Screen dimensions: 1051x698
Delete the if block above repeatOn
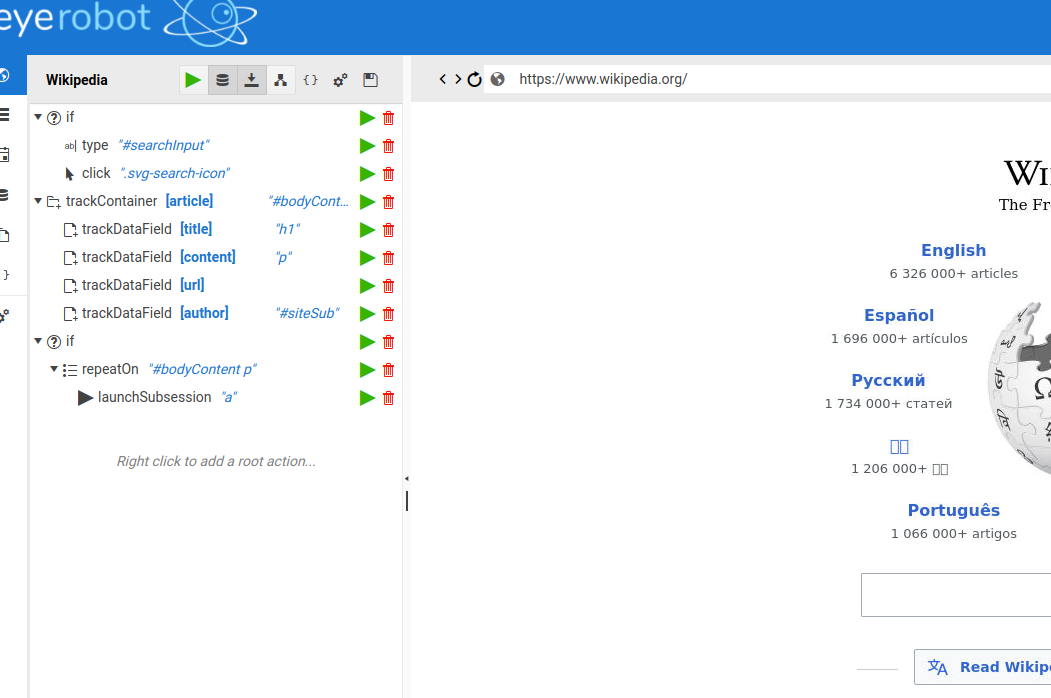388,342
